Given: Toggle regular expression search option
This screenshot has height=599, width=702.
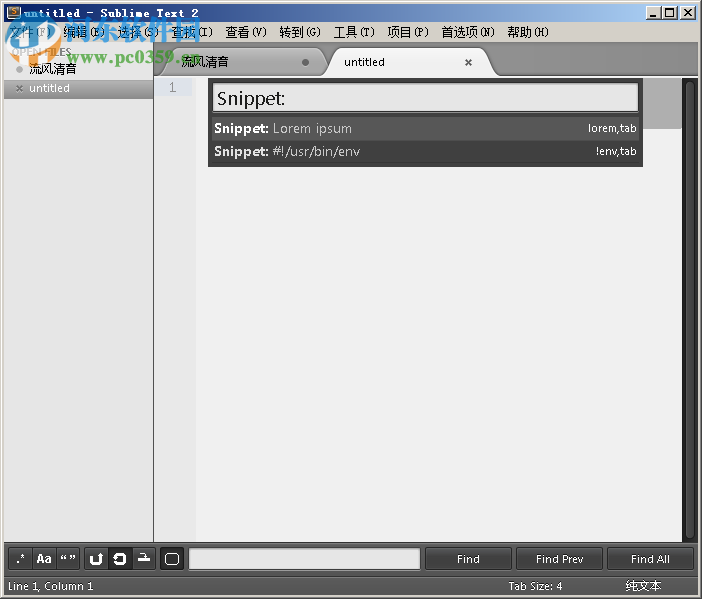Looking at the screenshot, I should tap(20, 559).
